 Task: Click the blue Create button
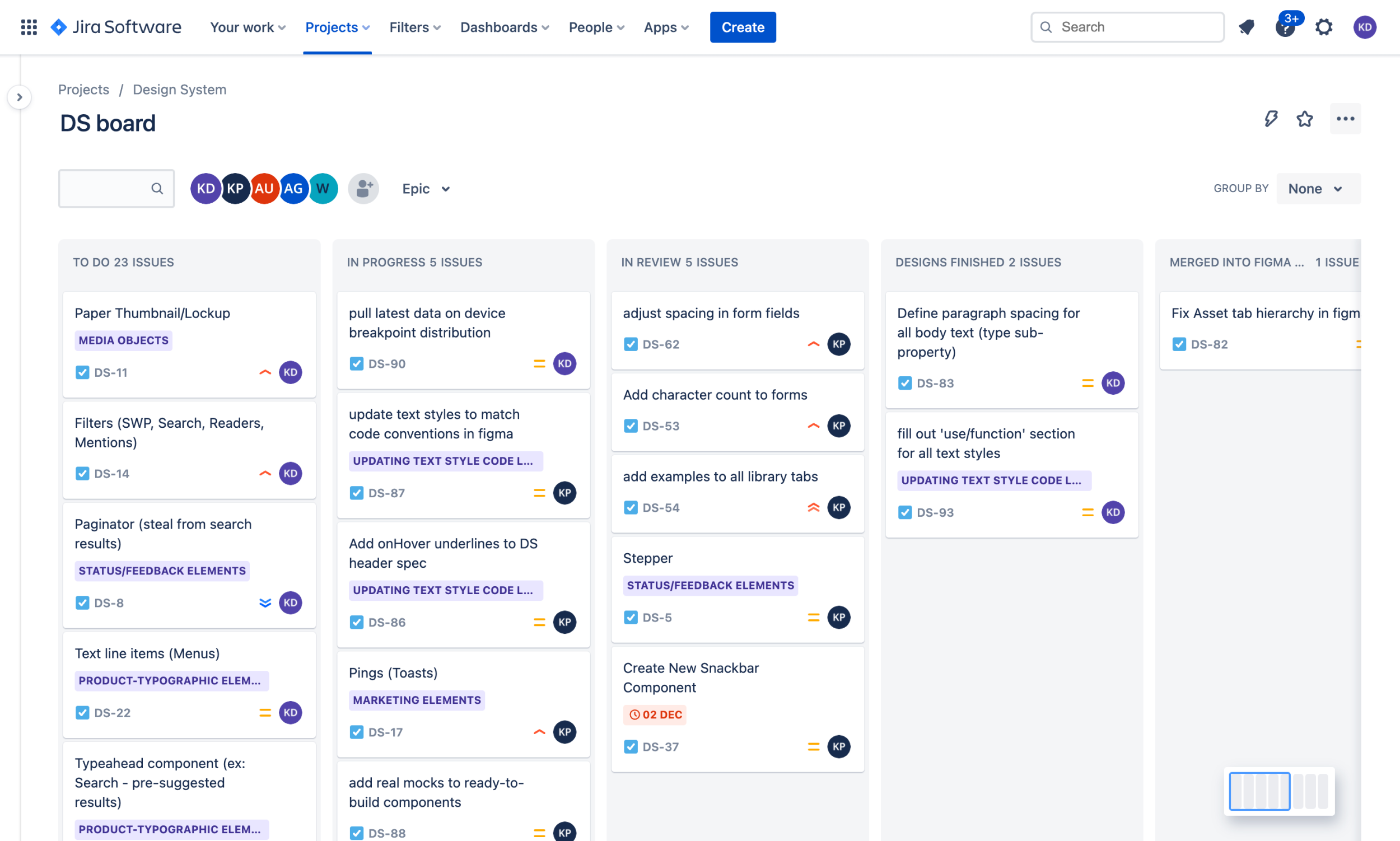pyautogui.click(x=743, y=27)
